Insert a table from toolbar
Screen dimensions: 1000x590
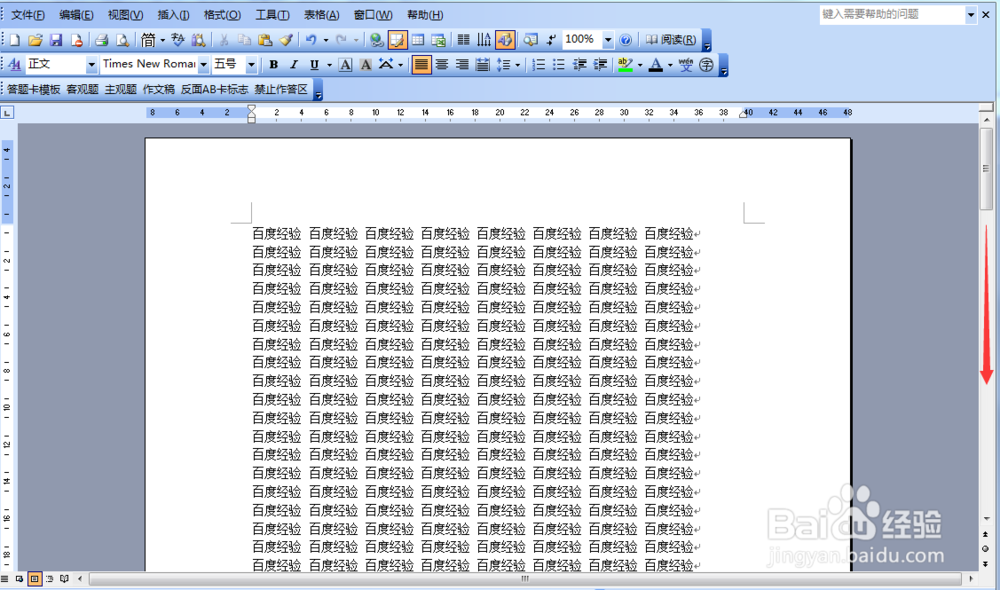418,40
